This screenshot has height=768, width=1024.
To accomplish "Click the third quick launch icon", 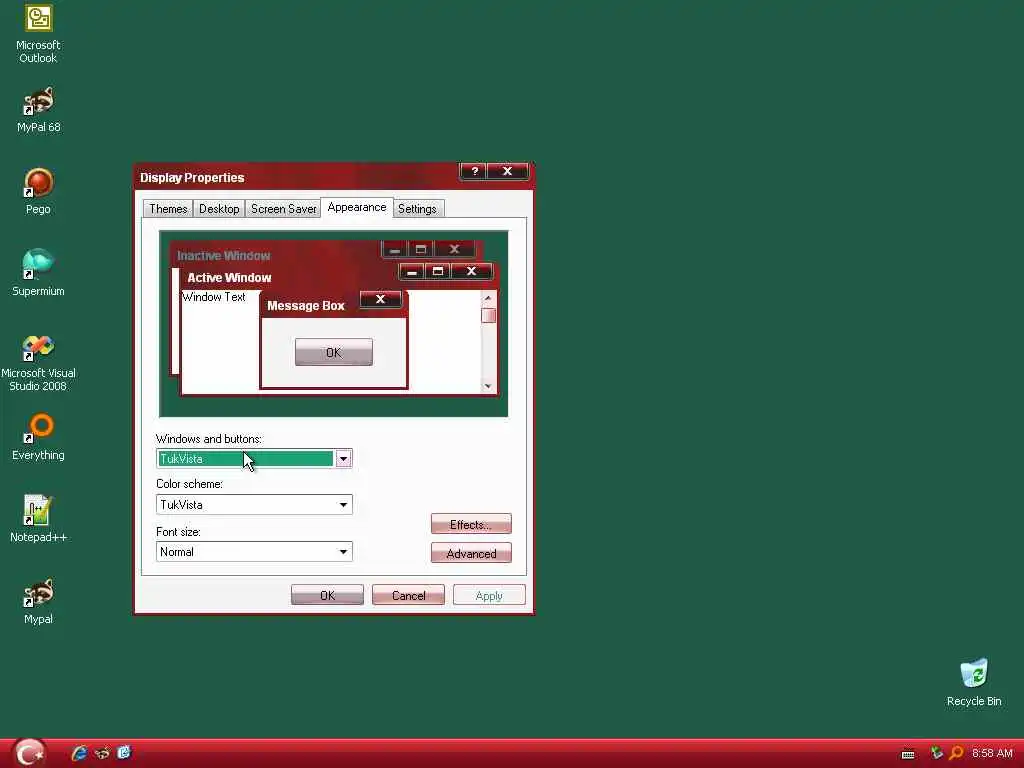I will coord(124,752).
